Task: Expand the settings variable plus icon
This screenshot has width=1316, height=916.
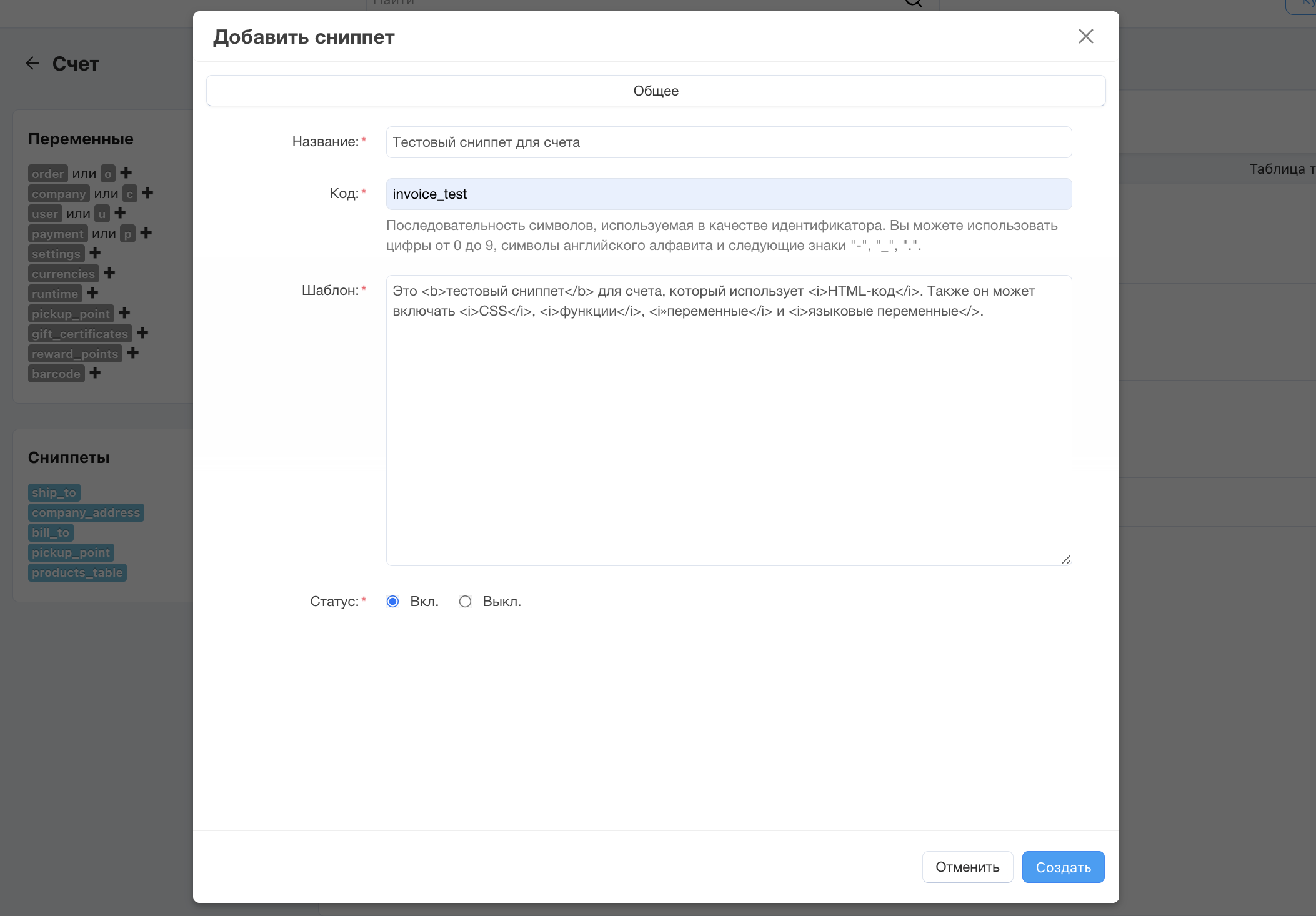Action: [x=95, y=253]
